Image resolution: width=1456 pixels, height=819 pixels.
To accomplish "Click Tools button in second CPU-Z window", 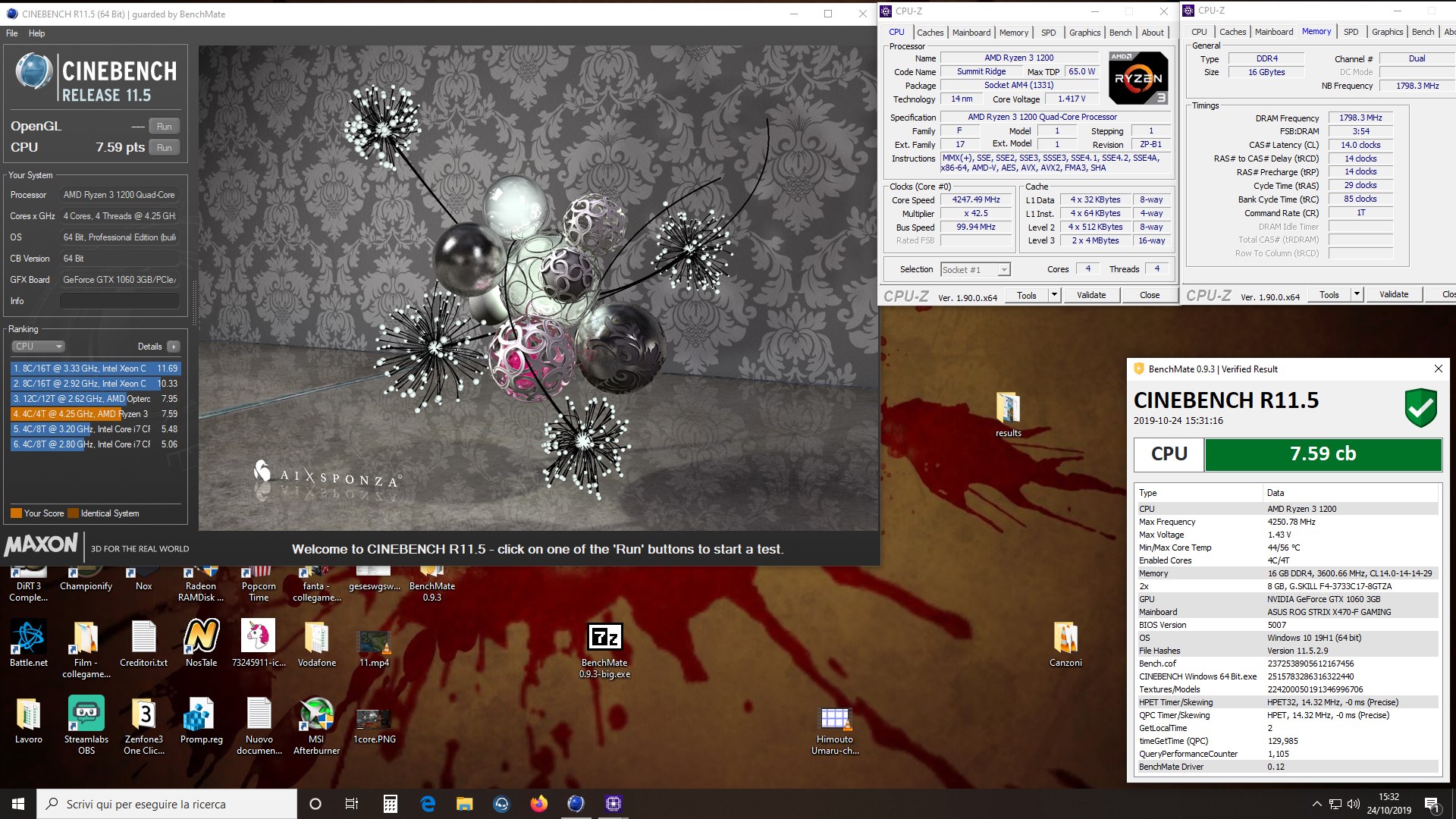I will point(1329,295).
